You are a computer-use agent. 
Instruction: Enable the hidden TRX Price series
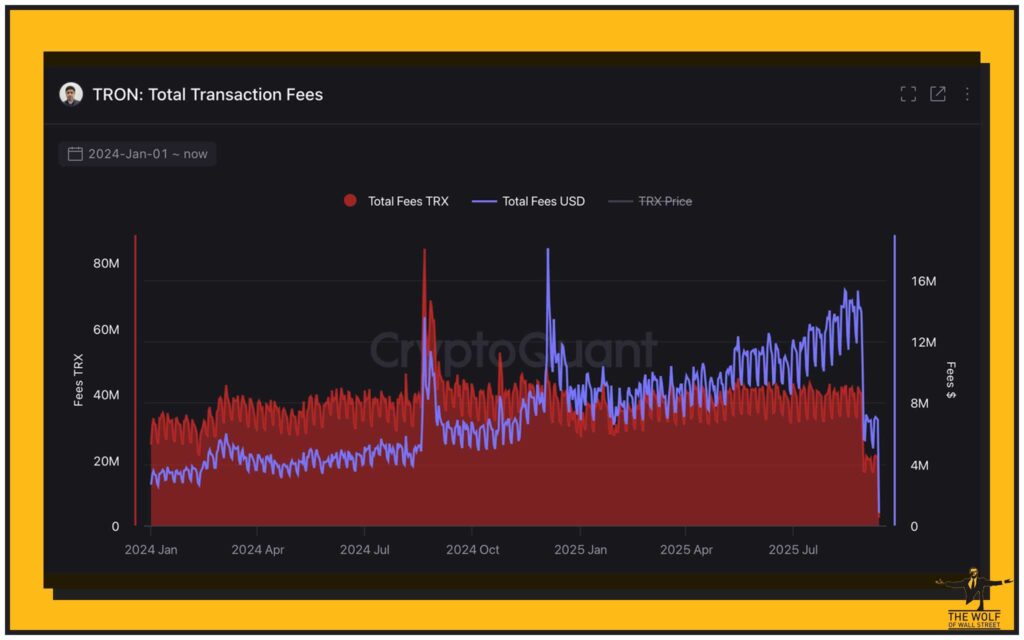click(650, 201)
